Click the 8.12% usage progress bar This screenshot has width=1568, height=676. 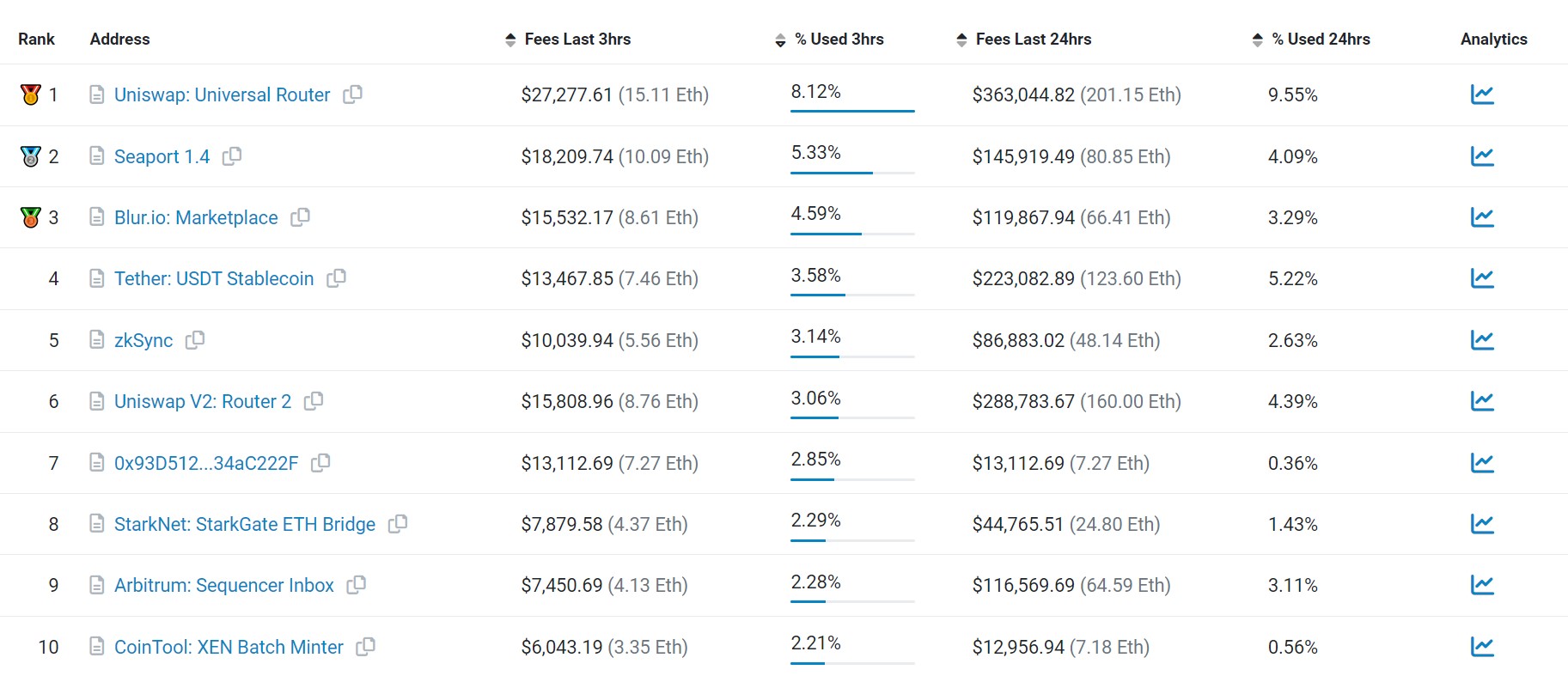point(852,111)
